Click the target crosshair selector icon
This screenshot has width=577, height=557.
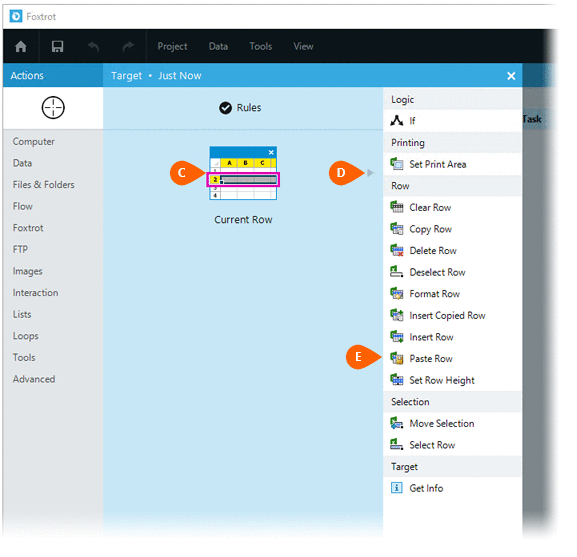pyautogui.click(x=53, y=108)
